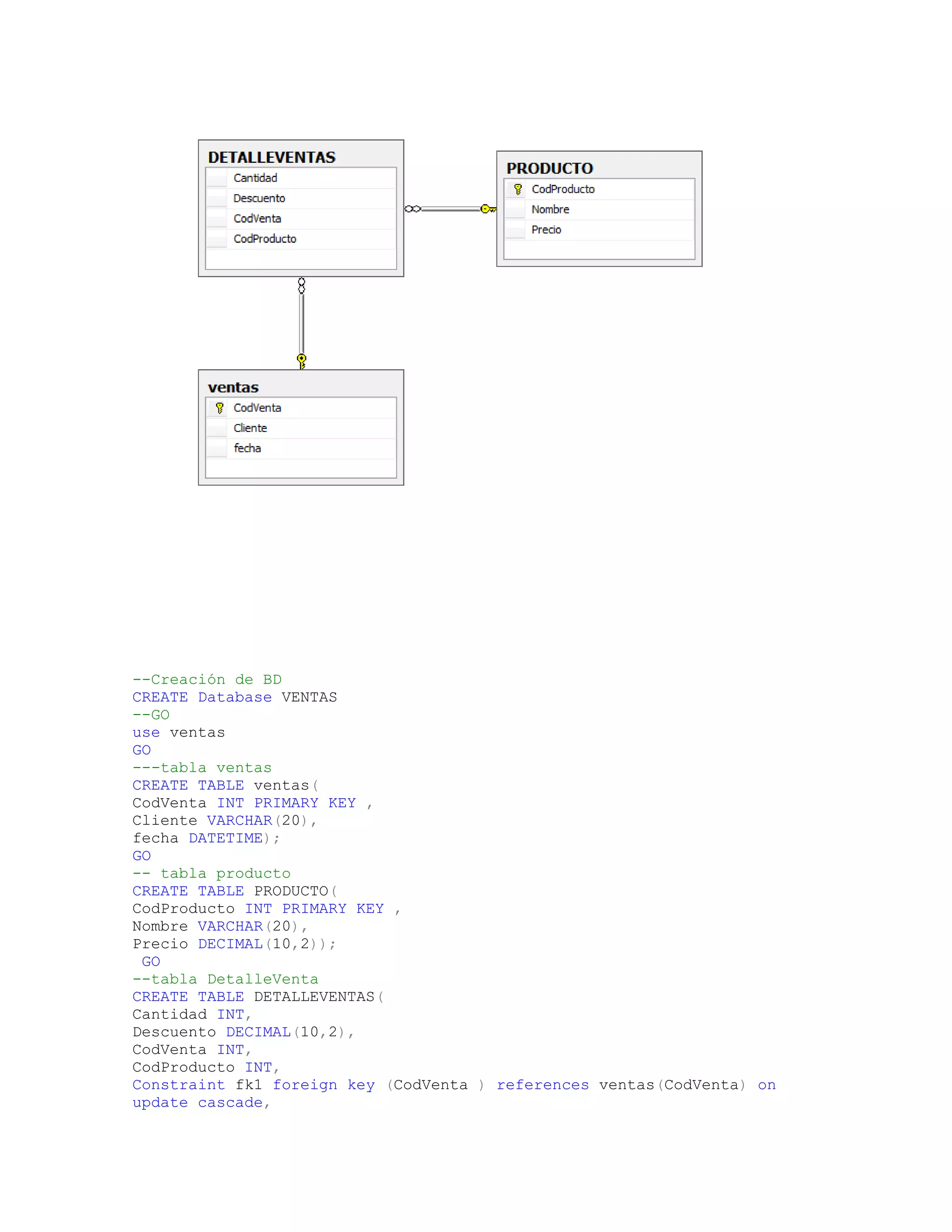Click the CodProducto row in DETALLEVENTAS table

(265, 239)
